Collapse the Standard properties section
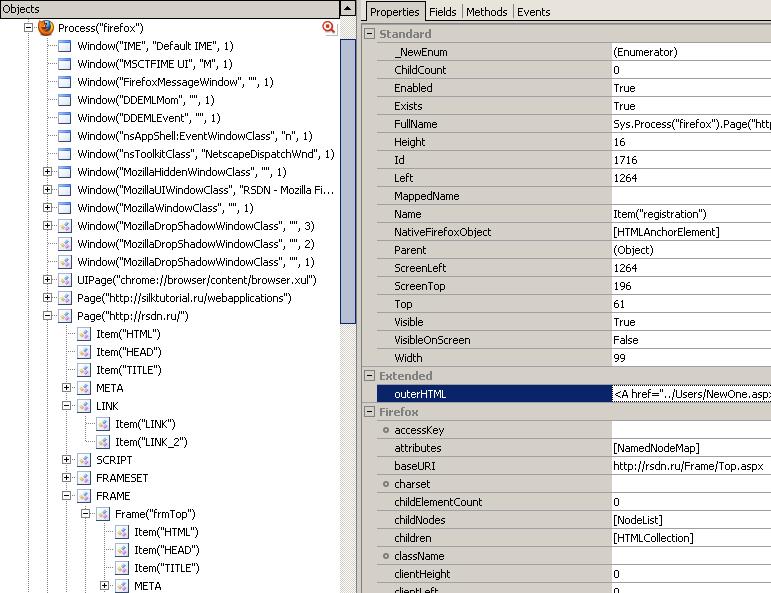Viewport: 771px width, 593px height. click(370, 34)
